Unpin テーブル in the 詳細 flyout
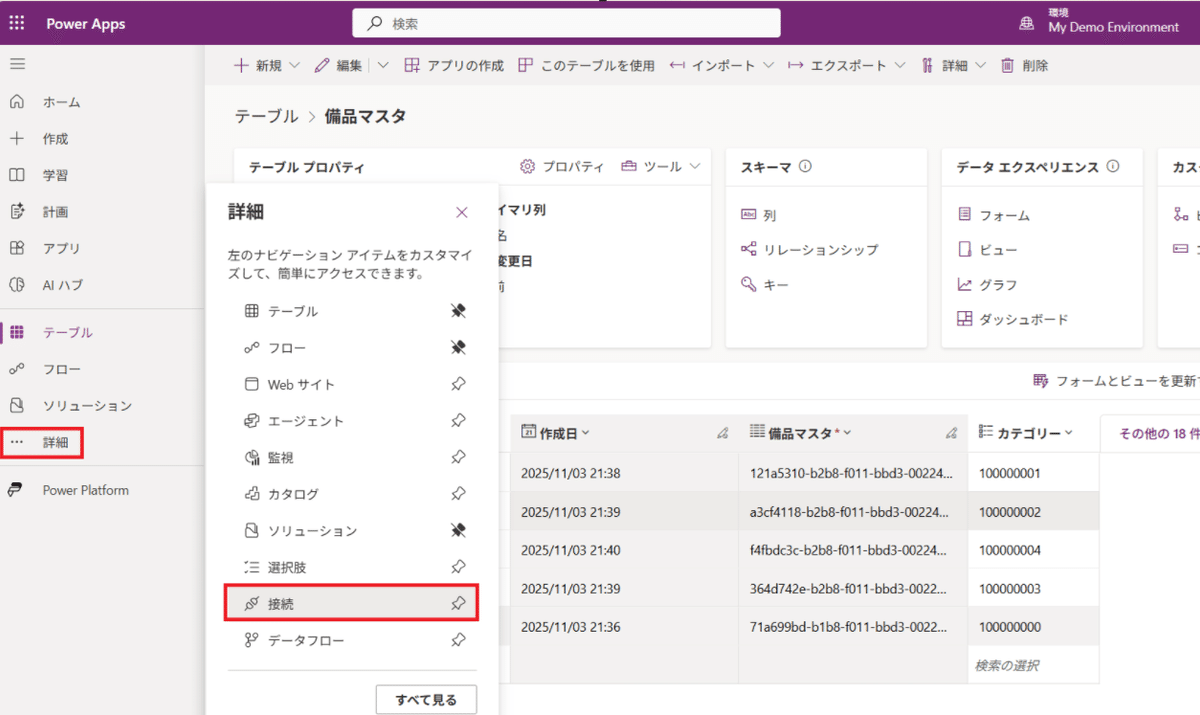Image resolution: width=1200 pixels, height=715 pixels. tap(458, 311)
